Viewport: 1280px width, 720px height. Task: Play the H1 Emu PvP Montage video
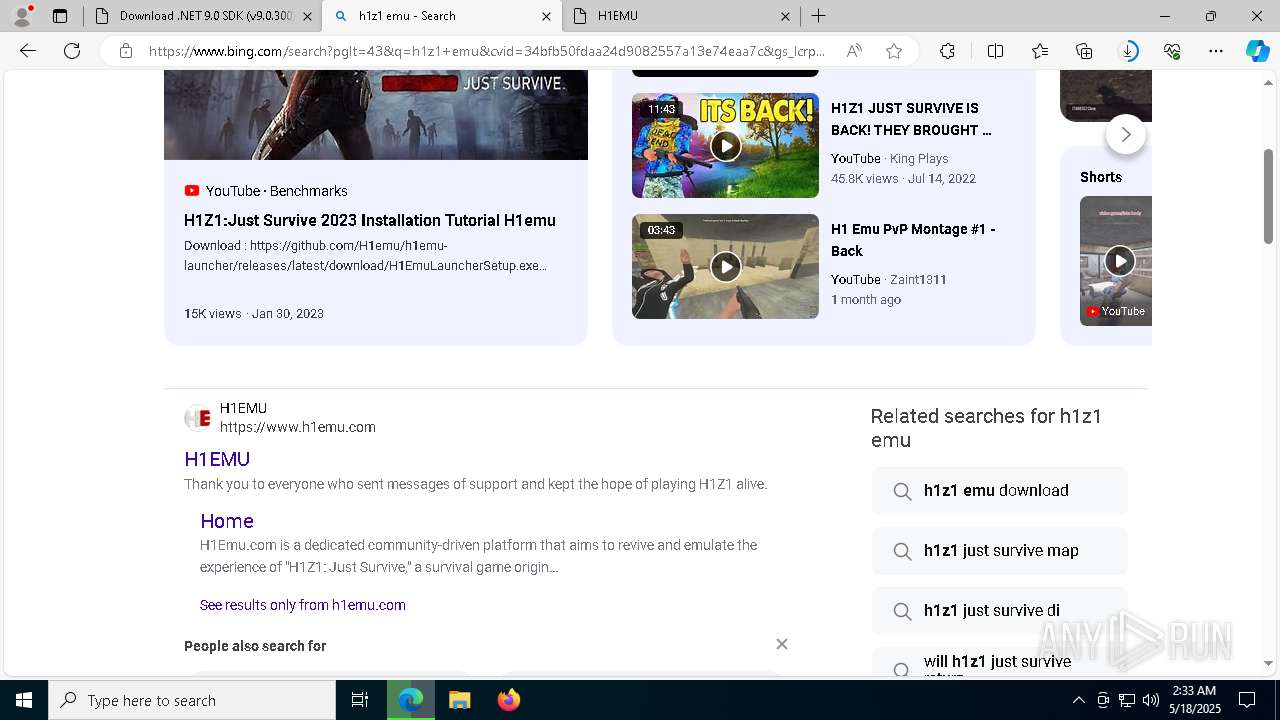point(725,266)
